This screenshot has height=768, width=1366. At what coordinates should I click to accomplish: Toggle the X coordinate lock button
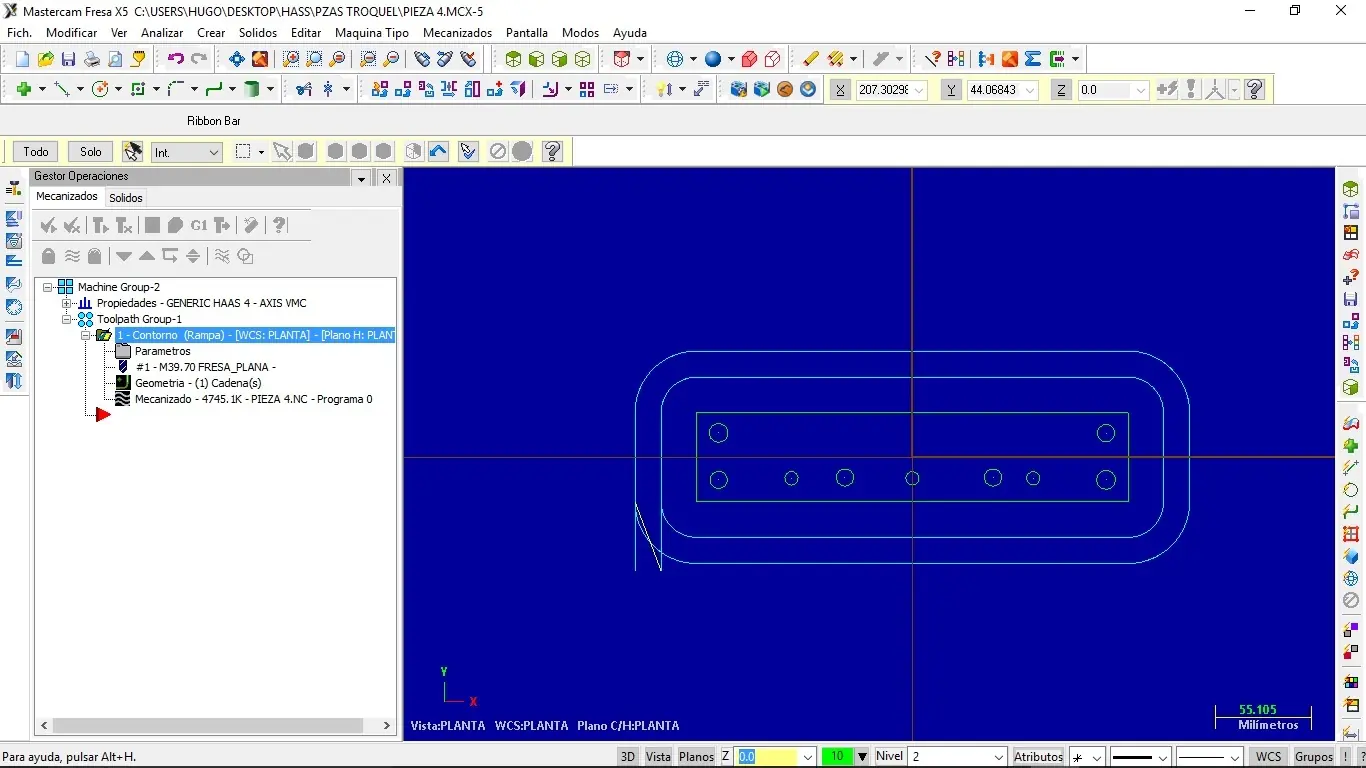point(840,90)
